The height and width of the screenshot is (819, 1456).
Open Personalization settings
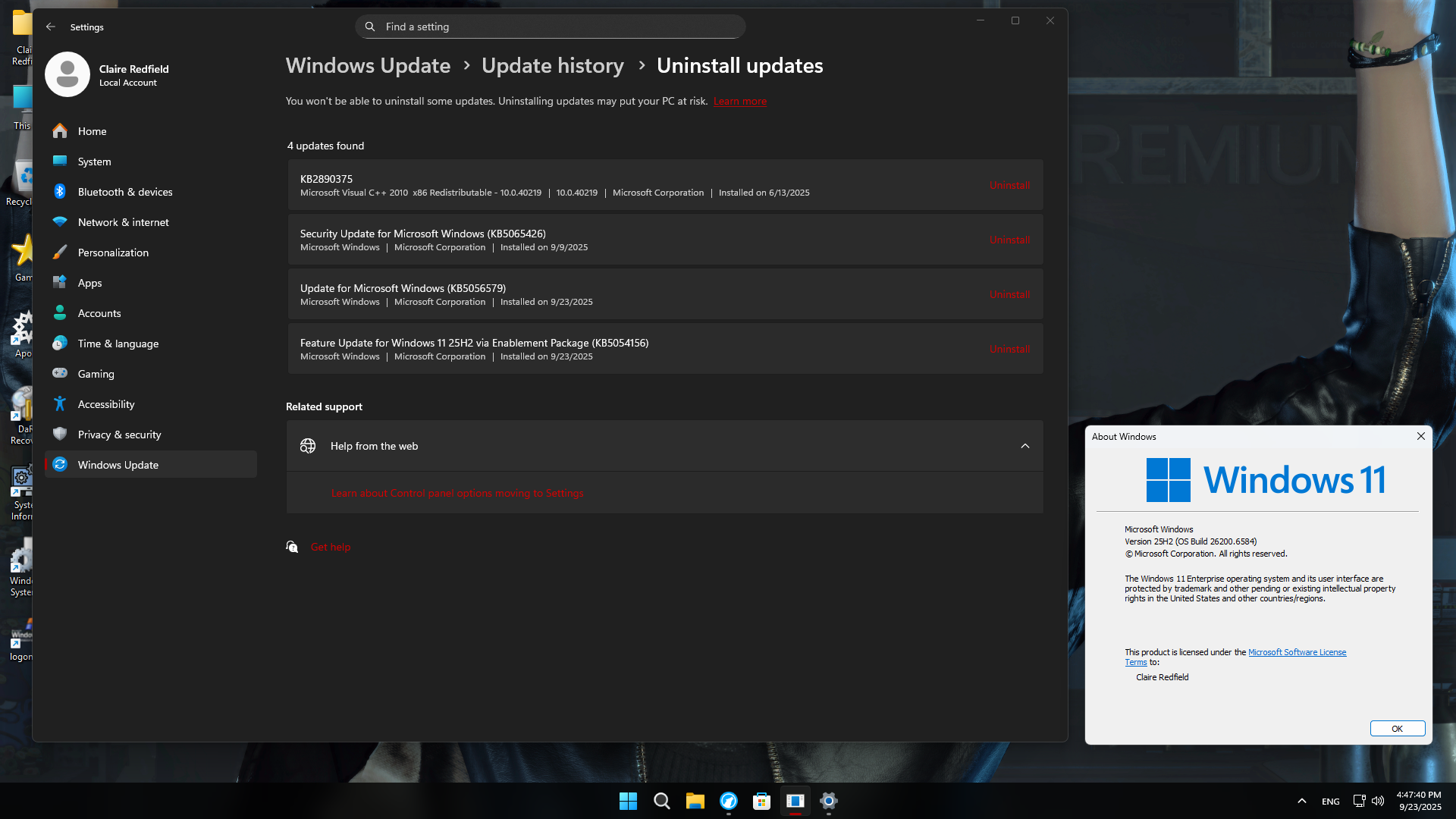pos(151,253)
